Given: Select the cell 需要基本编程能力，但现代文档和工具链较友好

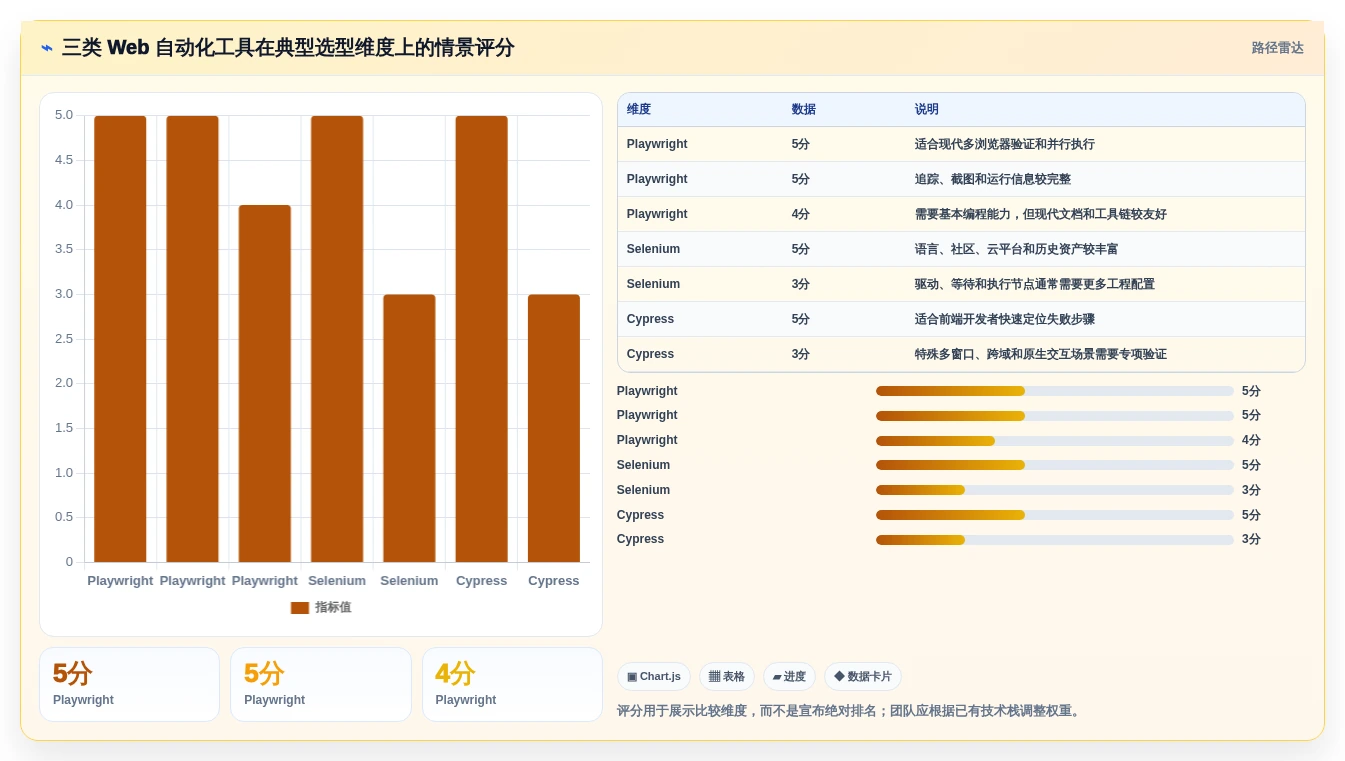Looking at the screenshot, I should (1041, 214).
